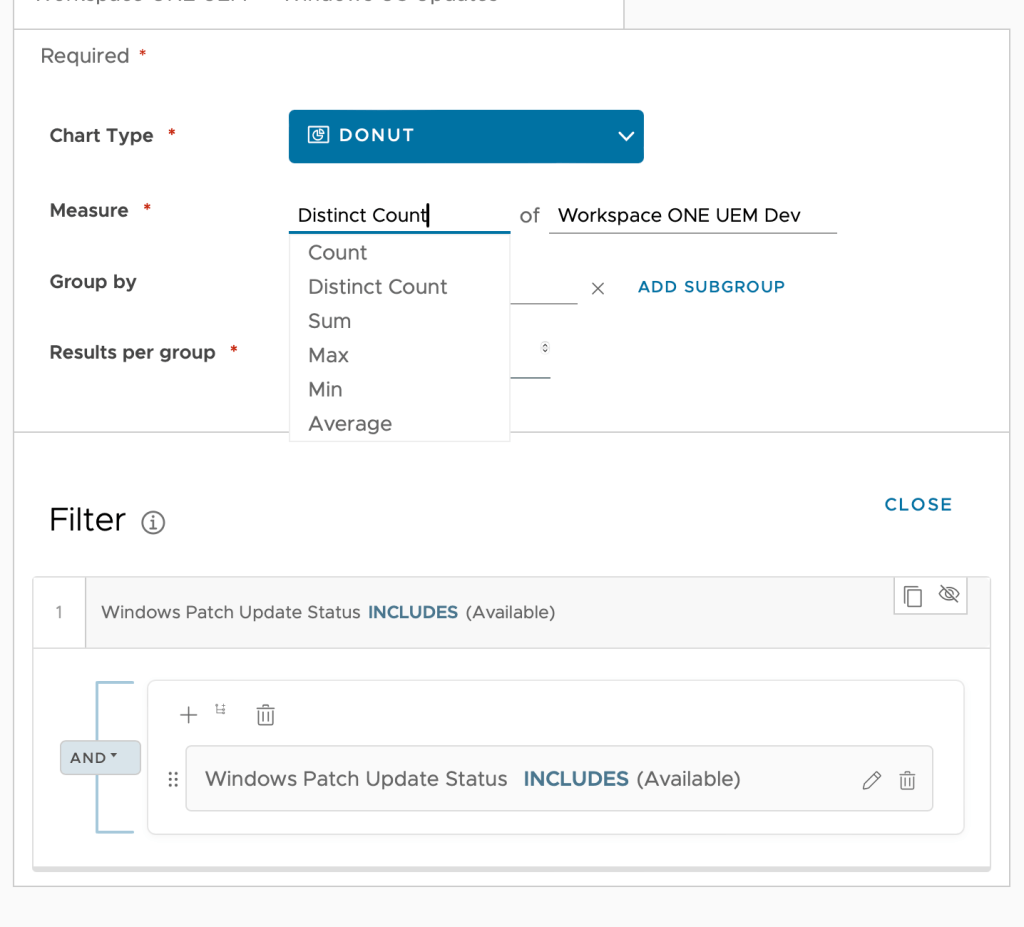
Task: Click the copy filter icon
Action: [912, 596]
